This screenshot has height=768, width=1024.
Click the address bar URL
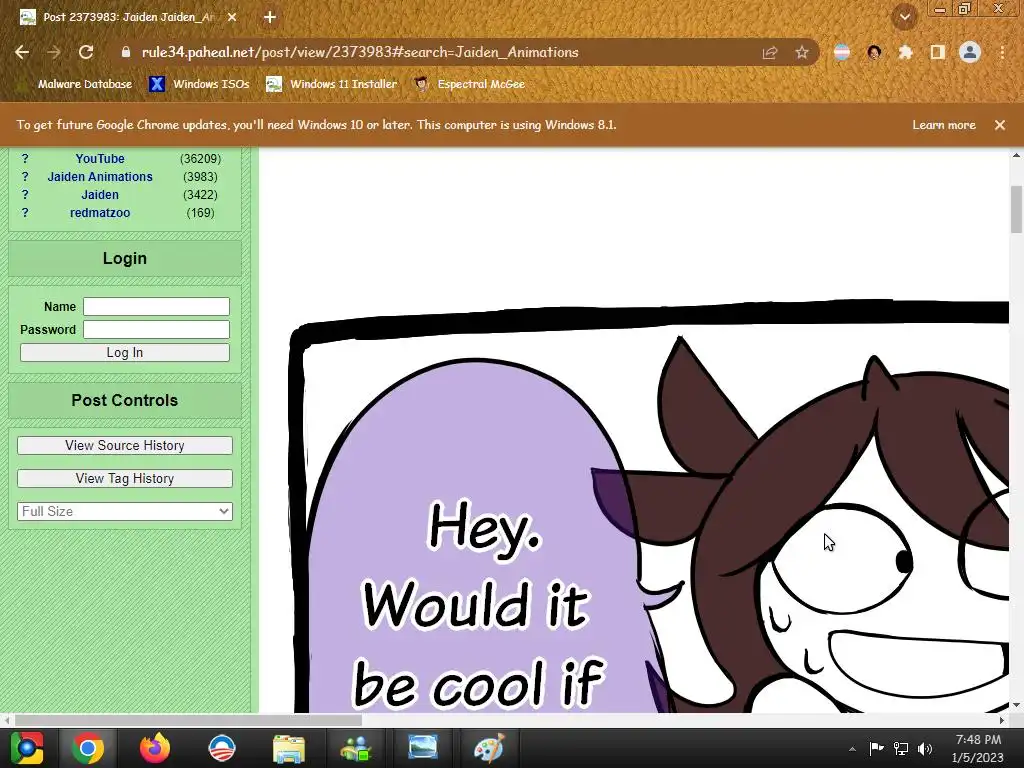(x=360, y=52)
